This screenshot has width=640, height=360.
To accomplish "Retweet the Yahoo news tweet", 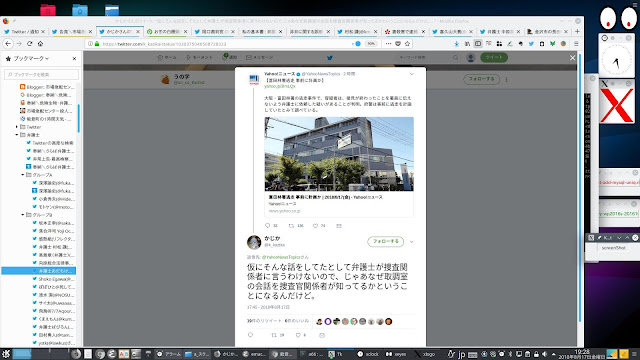I will (291, 226).
